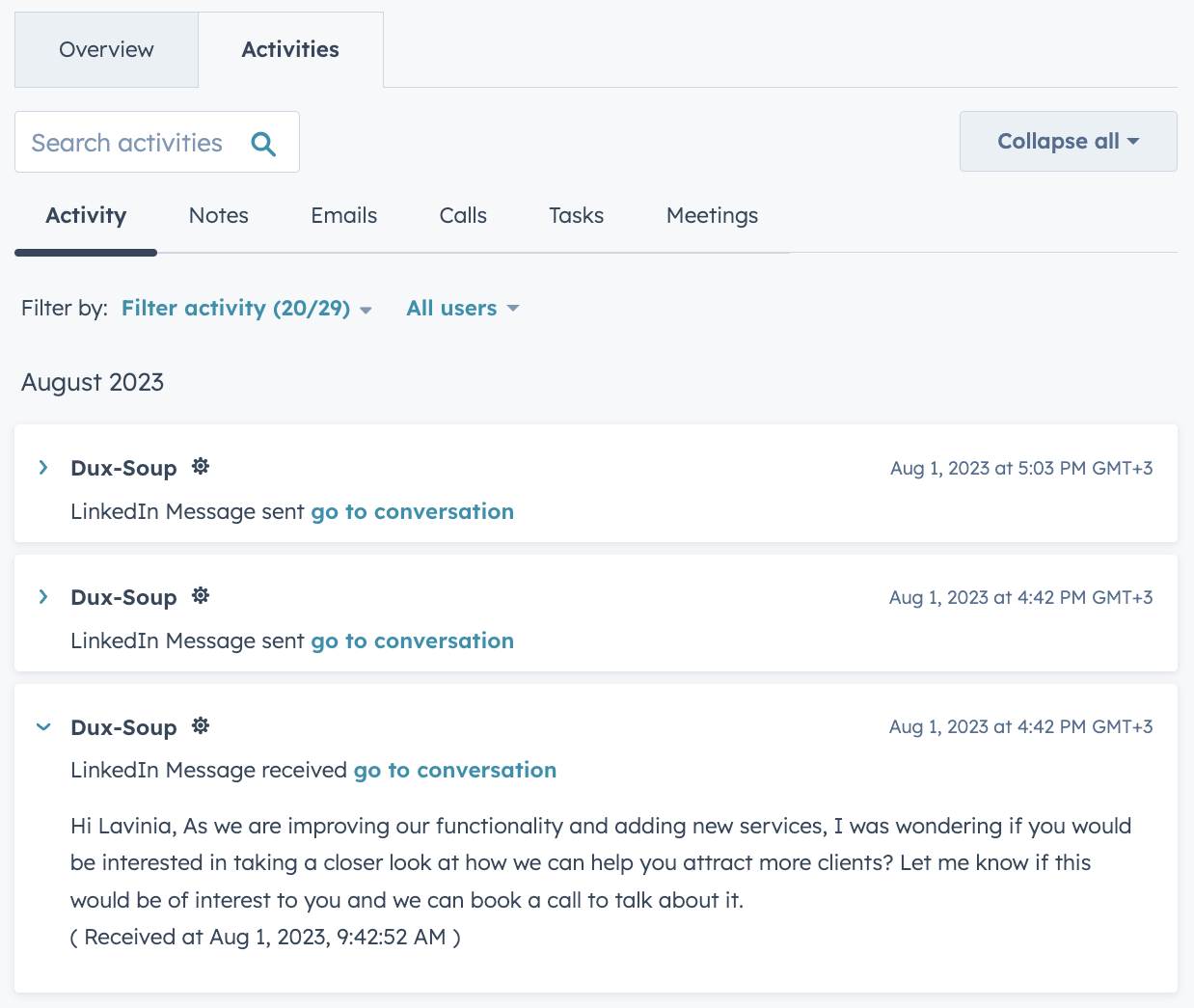Expand the 4:42 PM LinkedIn Message sent activity
1194x1008 pixels.
pos(43,597)
